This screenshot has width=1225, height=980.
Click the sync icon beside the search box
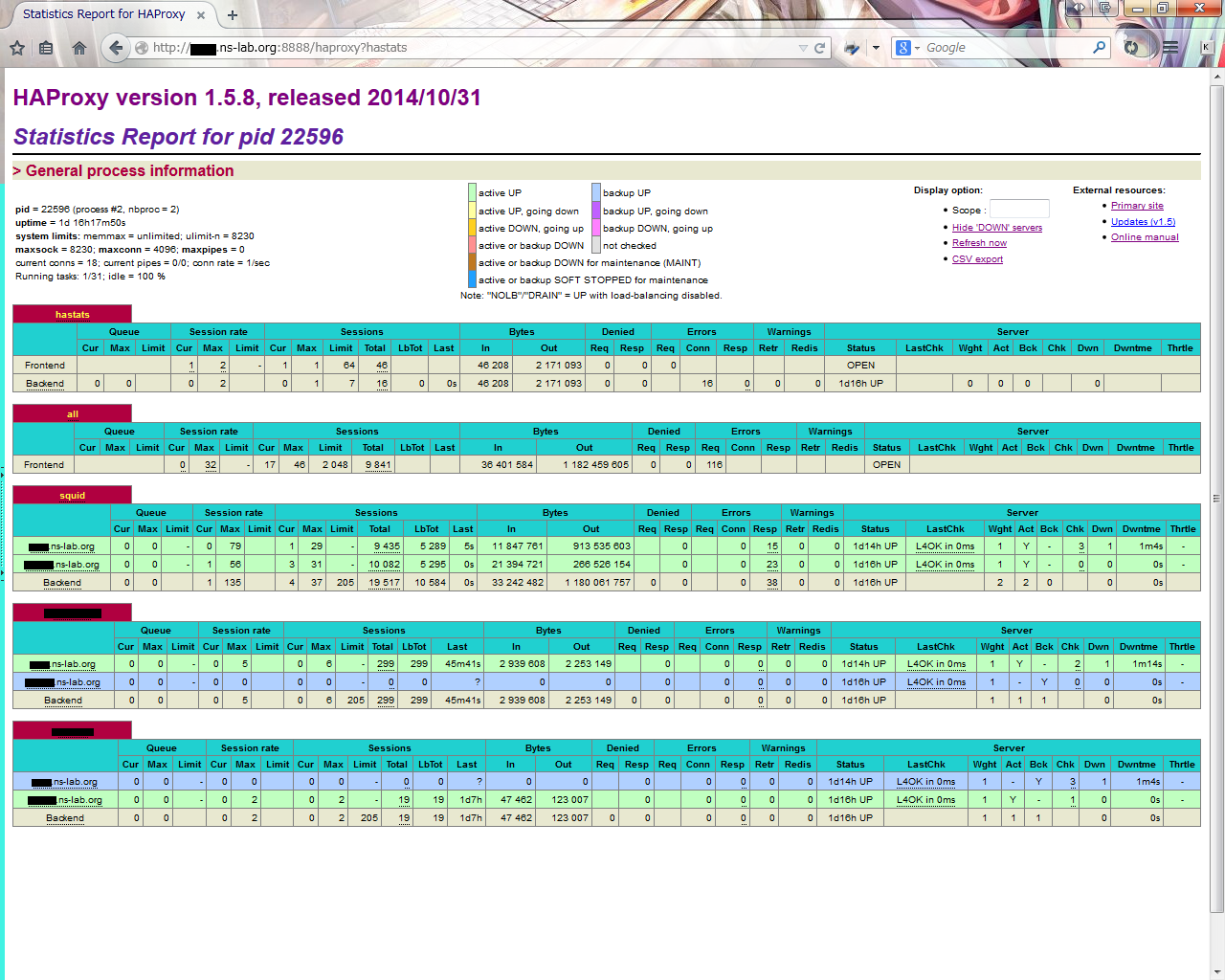1132,47
